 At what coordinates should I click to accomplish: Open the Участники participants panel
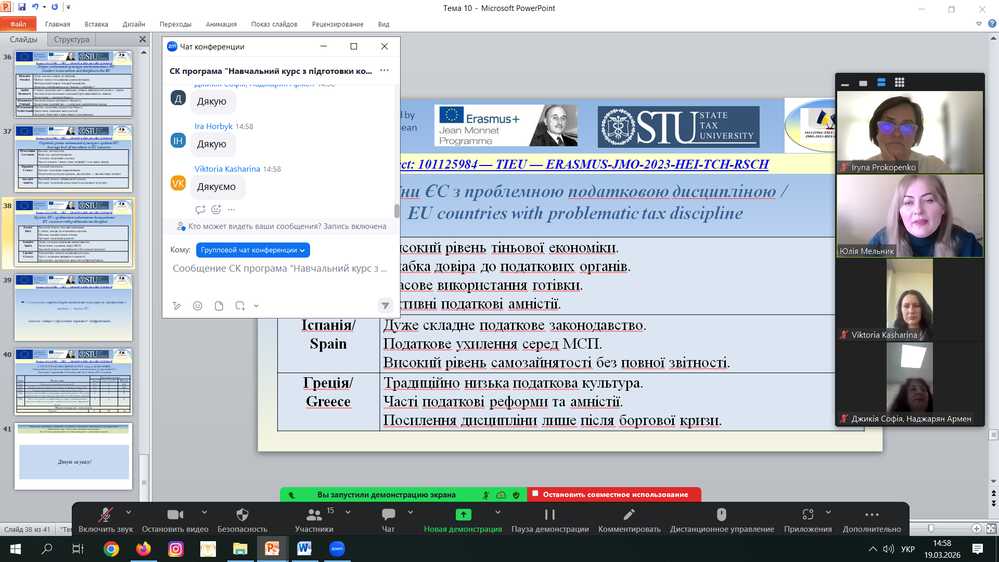tap(313, 515)
